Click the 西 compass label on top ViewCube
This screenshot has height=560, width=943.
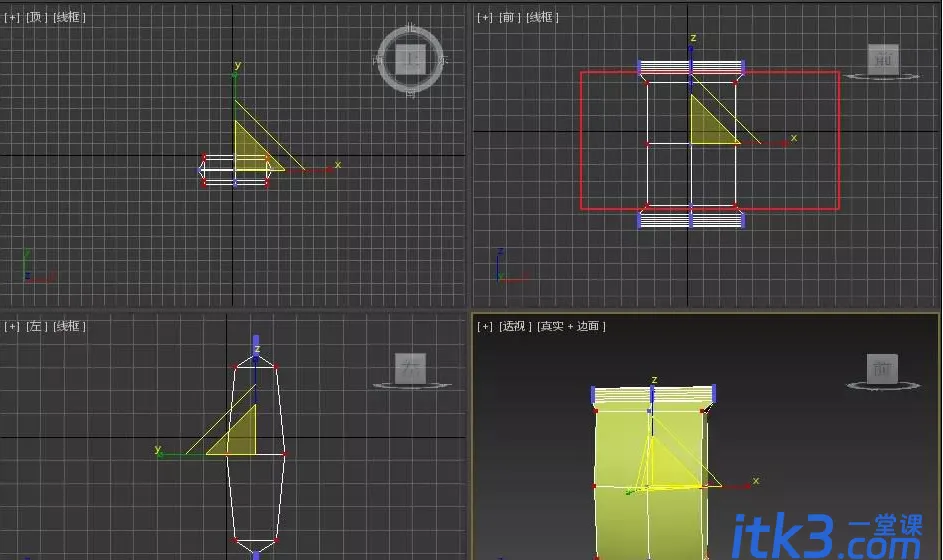pos(378,60)
